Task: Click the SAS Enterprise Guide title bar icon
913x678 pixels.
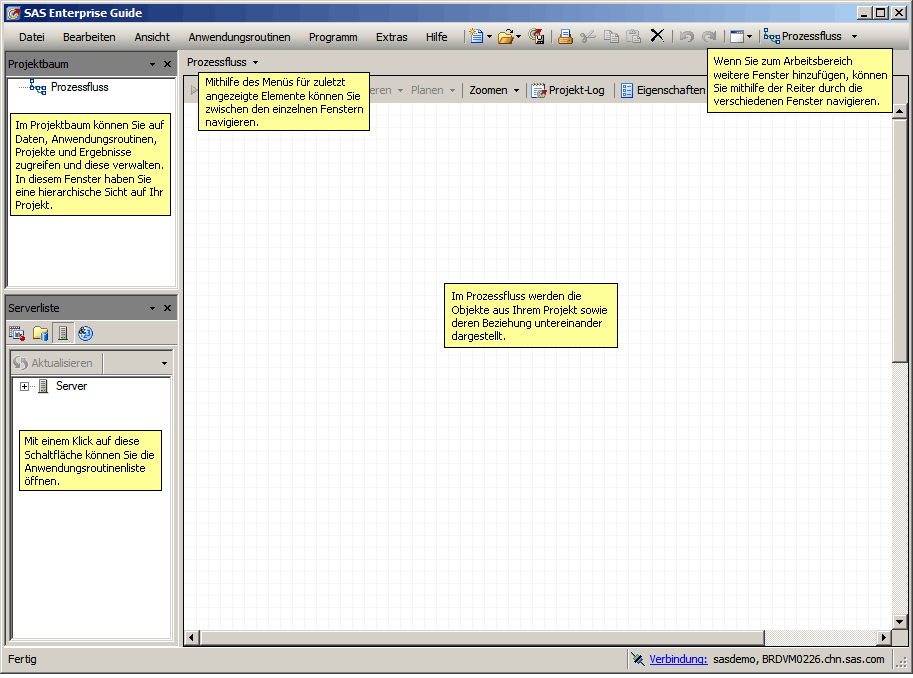Action: (x=13, y=13)
